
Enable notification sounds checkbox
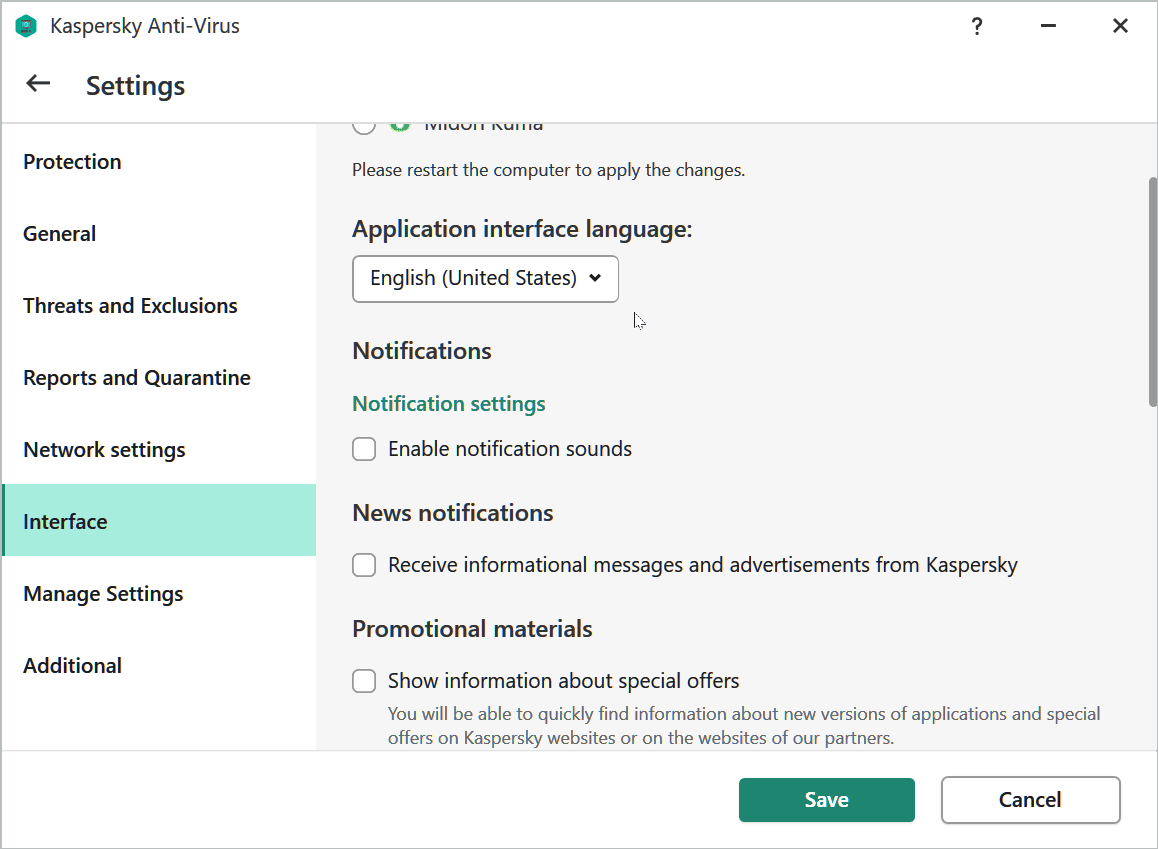click(x=364, y=449)
